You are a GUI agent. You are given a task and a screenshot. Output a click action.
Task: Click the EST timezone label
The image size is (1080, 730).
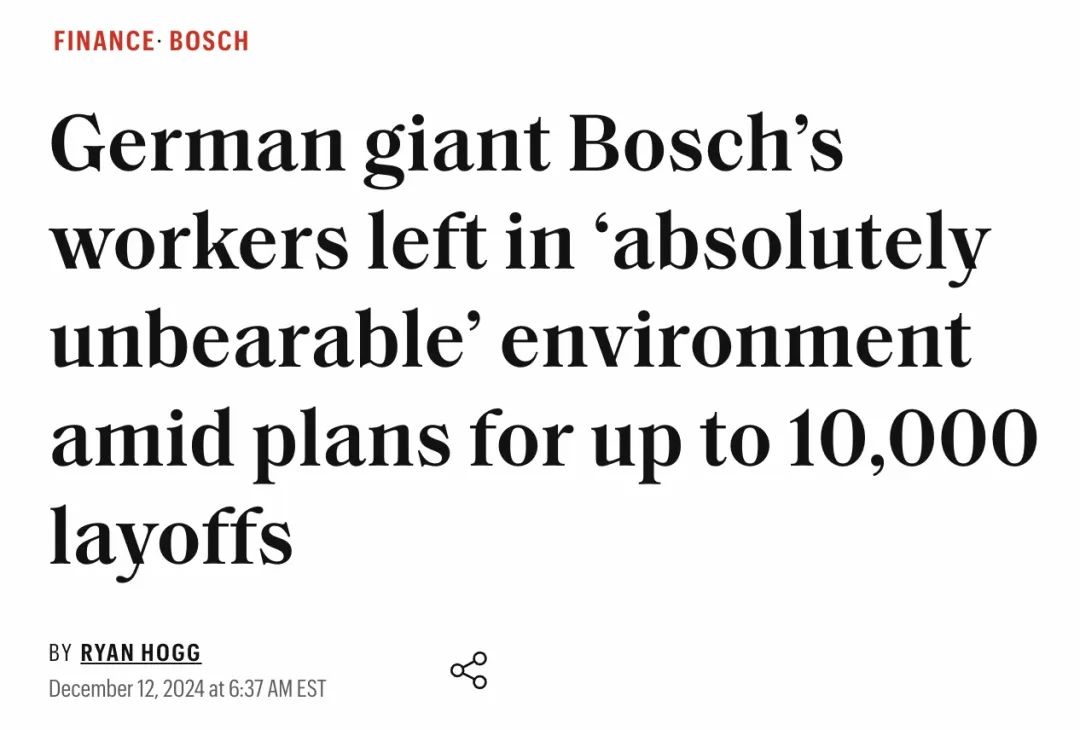click(x=311, y=689)
